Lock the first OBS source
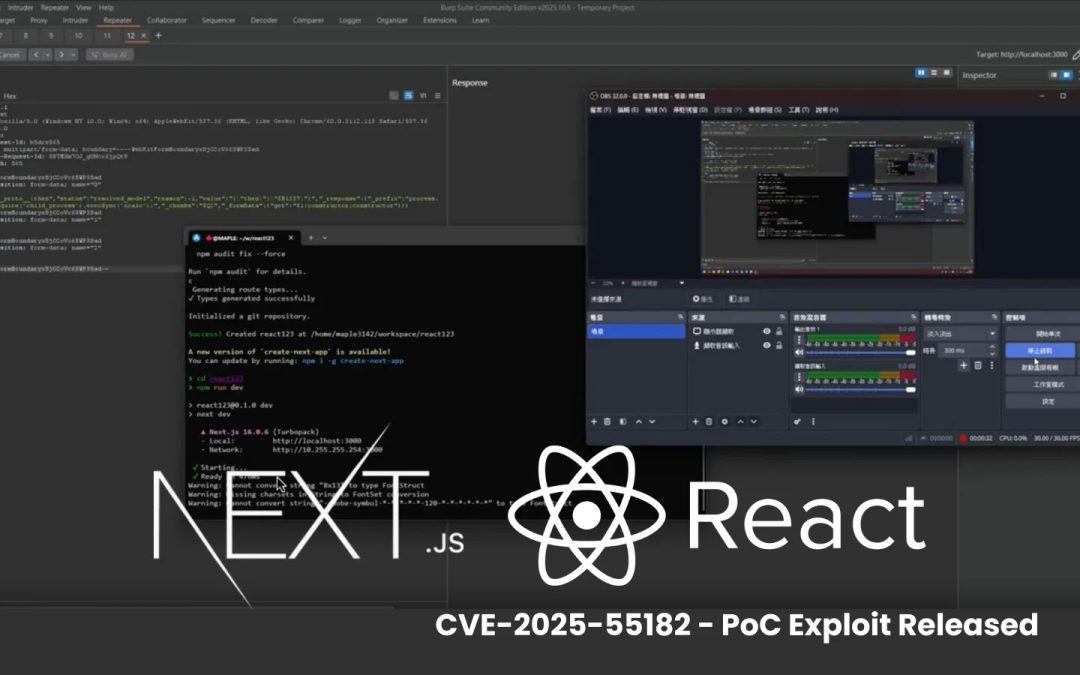 click(779, 331)
